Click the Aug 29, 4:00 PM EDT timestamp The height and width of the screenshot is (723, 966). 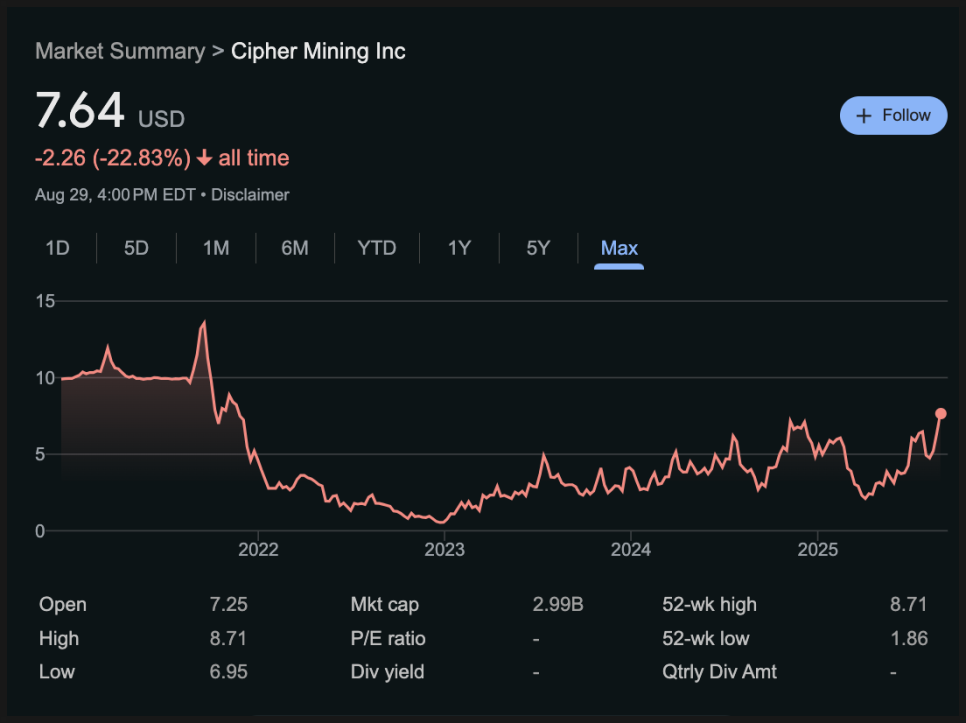115,195
